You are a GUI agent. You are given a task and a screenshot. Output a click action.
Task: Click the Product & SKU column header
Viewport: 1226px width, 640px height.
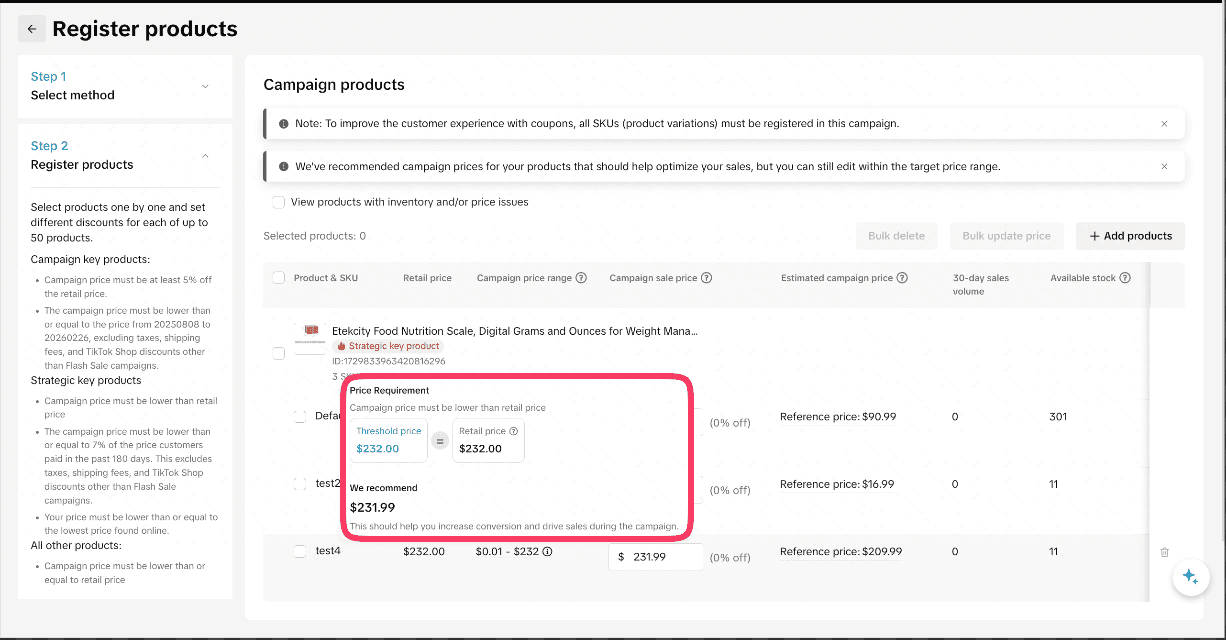pyautogui.click(x=326, y=278)
